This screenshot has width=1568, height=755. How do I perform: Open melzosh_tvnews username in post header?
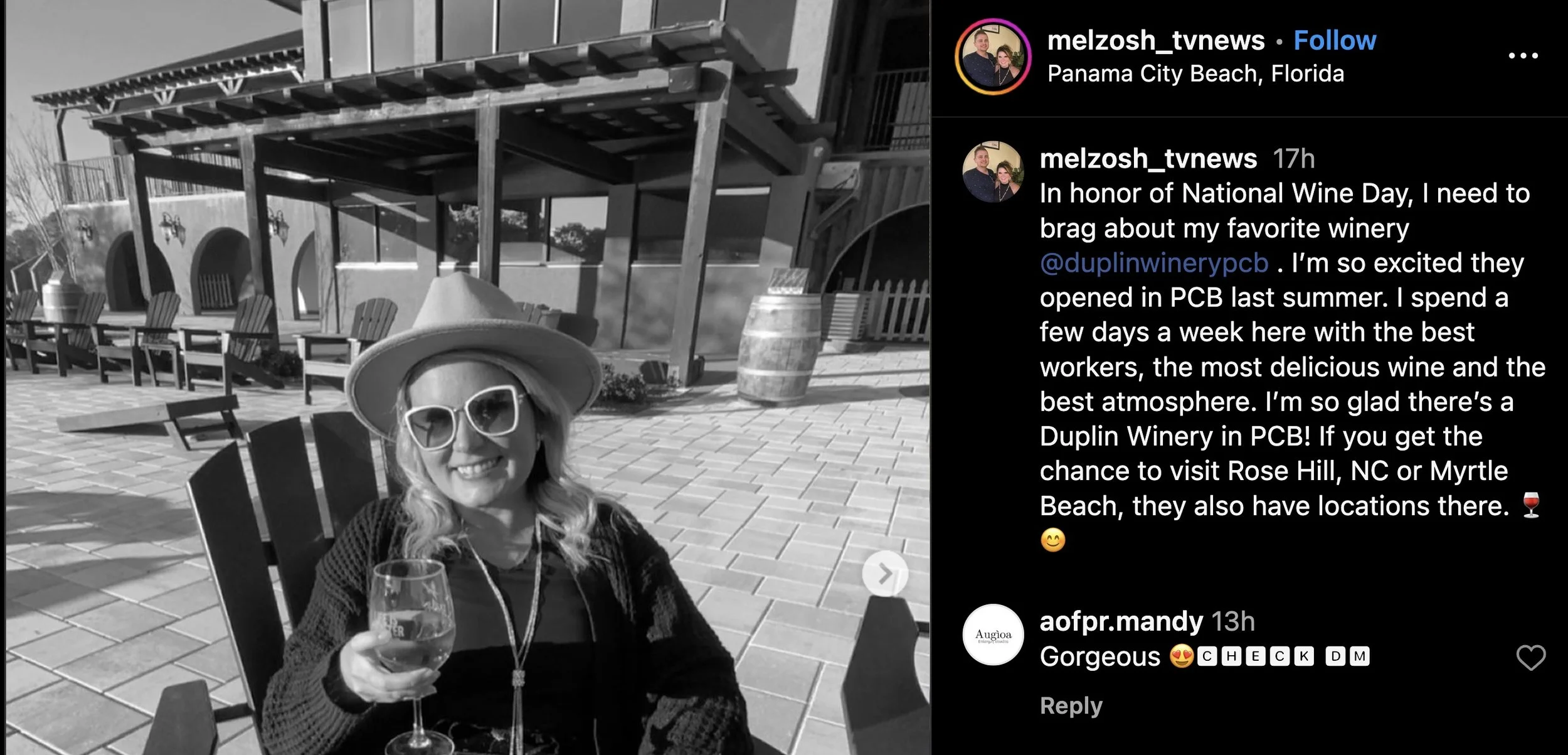[x=1156, y=40]
